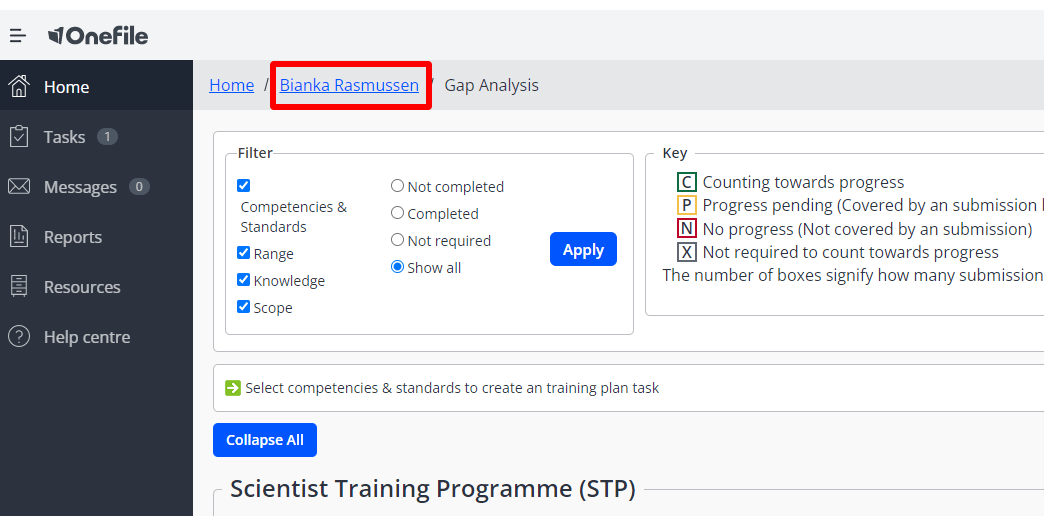Toggle the Knowledge filter checkbox
This screenshot has height=516, width=1044.
[244, 280]
